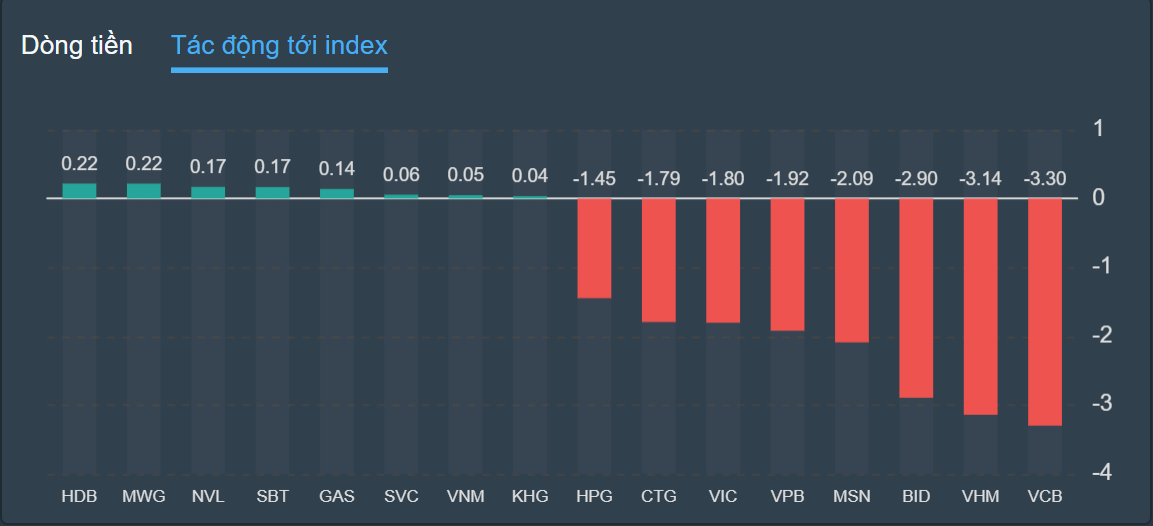
Task: Click the VIC red bar
Action: coord(723,260)
